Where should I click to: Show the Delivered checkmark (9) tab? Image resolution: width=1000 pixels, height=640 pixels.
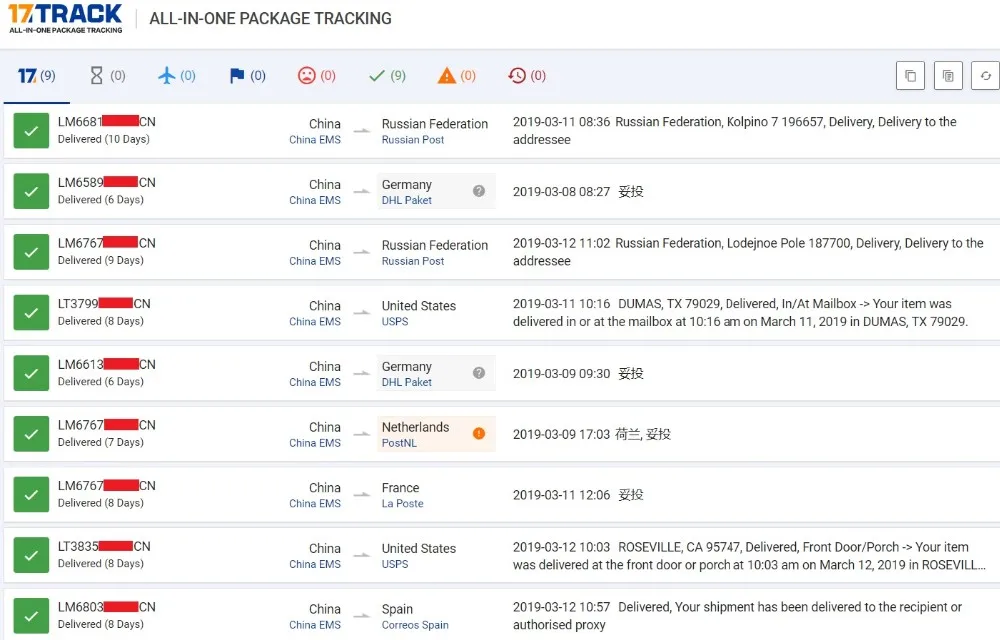[387, 76]
